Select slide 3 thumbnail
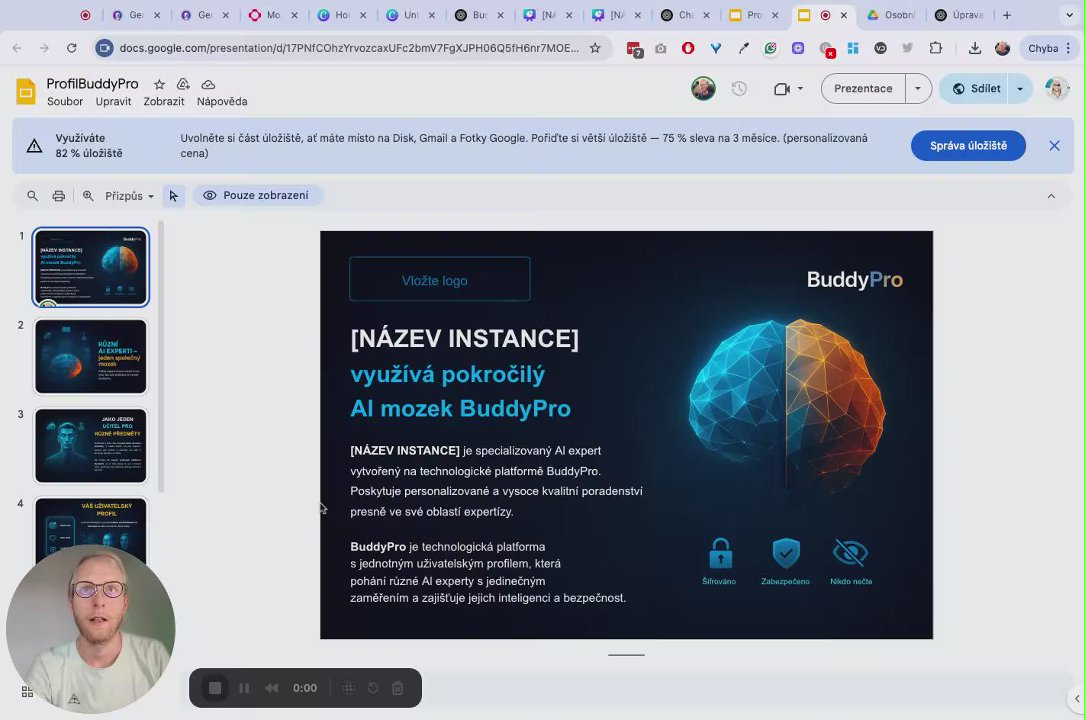This screenshot has height=720, width=1085. point(91,445)
